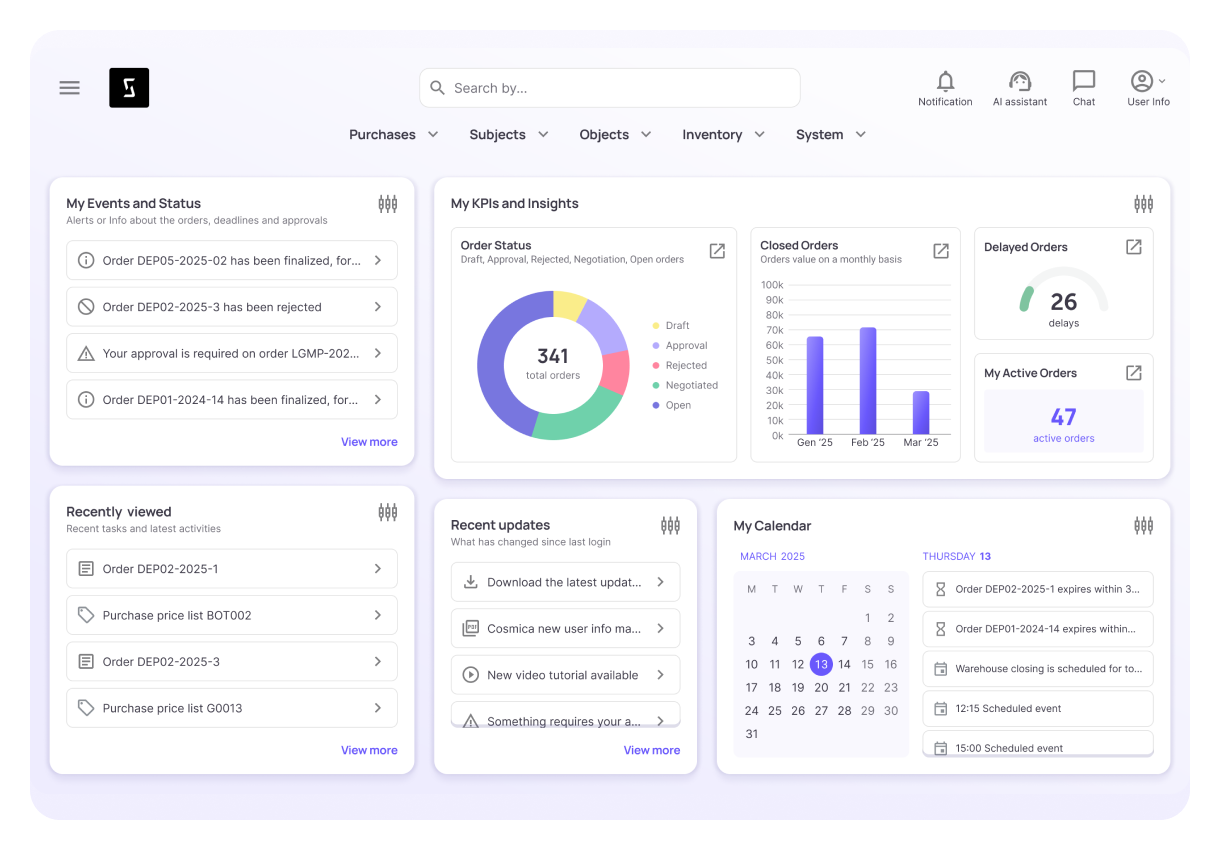
Task: Expand the Closed Orders chart
Action: point(941,251)
